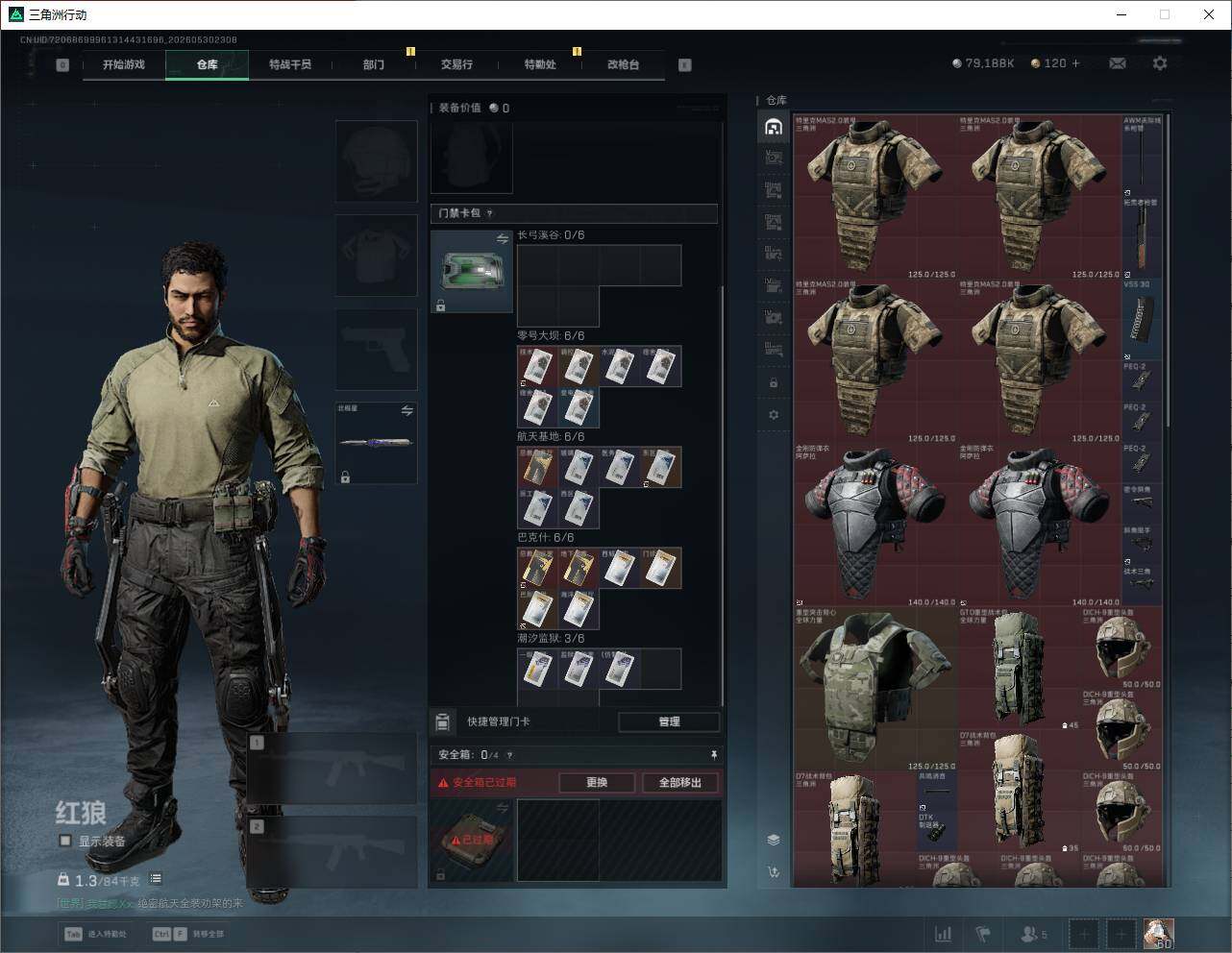Image resolution: width=1232 pixels, height=953 pixels.
Task: Select the equipped knife melee slot
Action: (376, 443)
